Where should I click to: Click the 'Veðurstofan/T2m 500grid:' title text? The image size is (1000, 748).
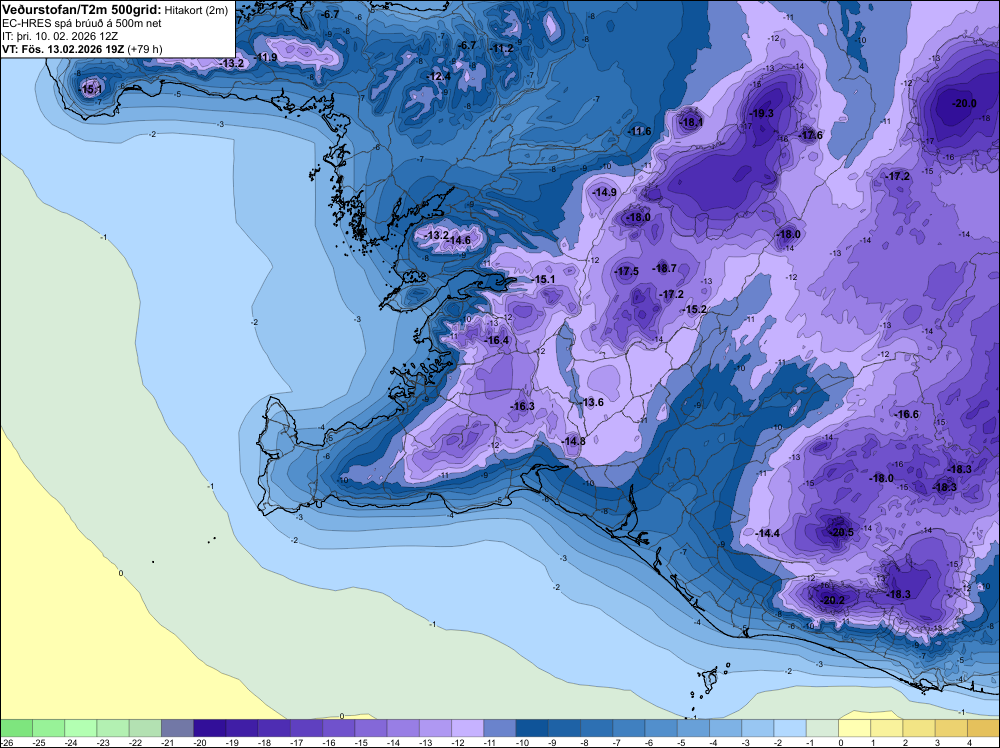click(x=82, y=10)
